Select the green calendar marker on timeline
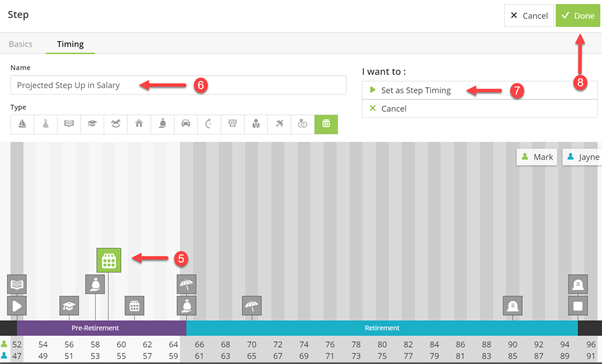 109,260
